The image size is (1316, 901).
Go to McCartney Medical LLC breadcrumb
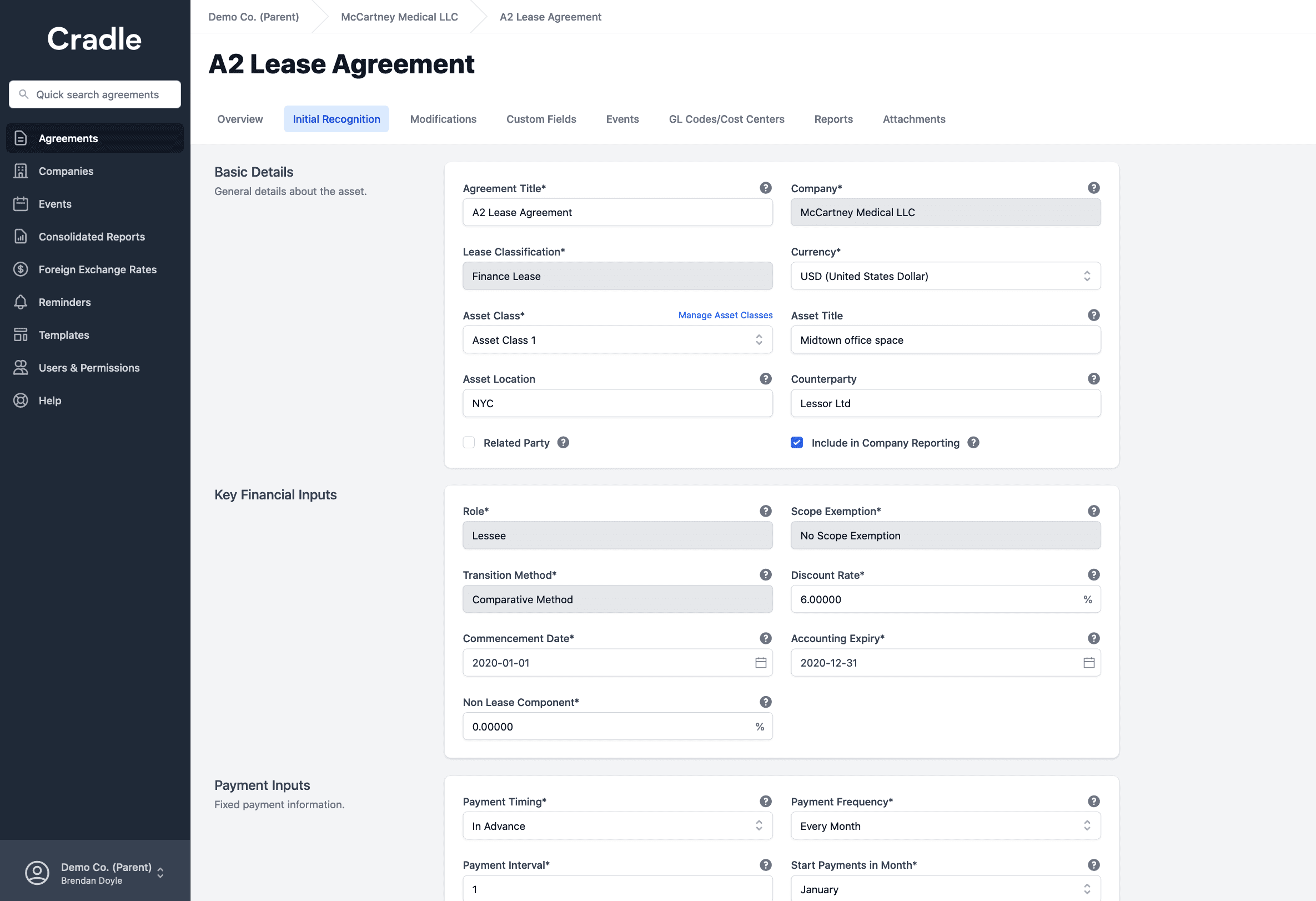(x=399, y=17)
